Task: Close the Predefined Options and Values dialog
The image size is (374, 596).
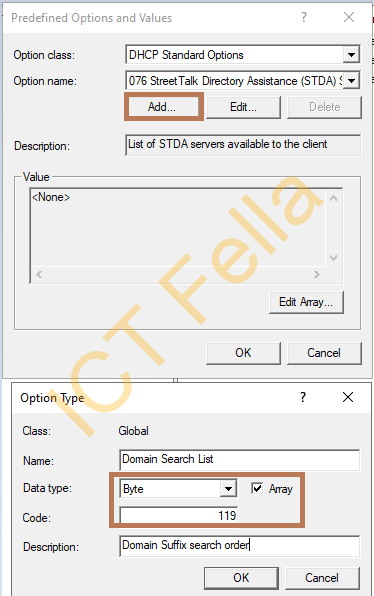Action: click(349, 17)
